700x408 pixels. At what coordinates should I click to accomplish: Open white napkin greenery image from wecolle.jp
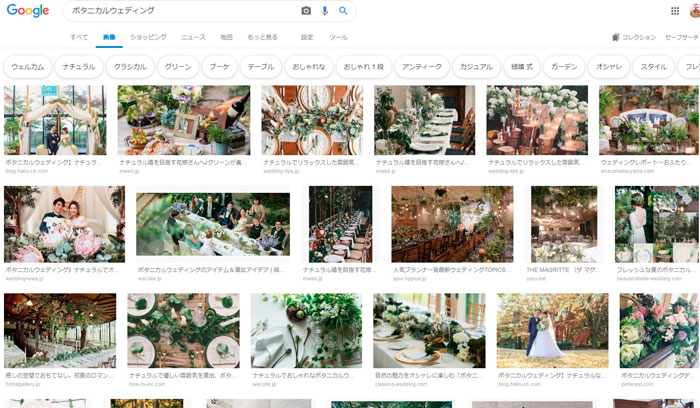[306, 331]
